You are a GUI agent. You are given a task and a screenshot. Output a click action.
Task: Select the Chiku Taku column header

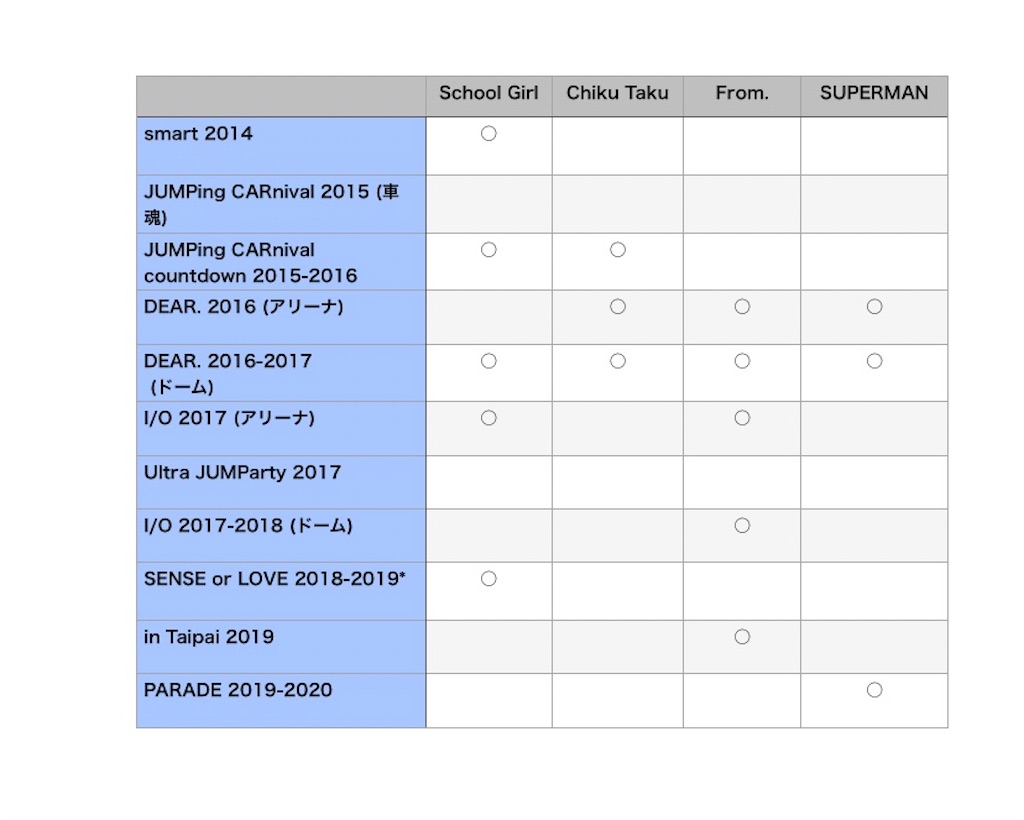coord(617,93)
